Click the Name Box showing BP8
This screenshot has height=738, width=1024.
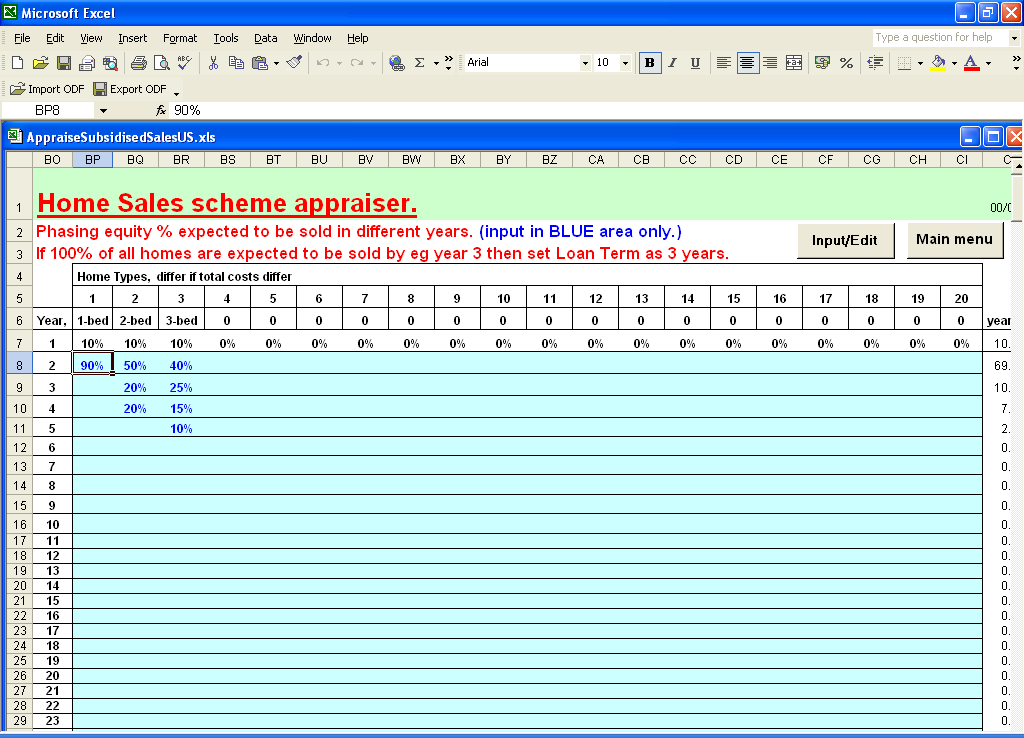tap(50, 110)
